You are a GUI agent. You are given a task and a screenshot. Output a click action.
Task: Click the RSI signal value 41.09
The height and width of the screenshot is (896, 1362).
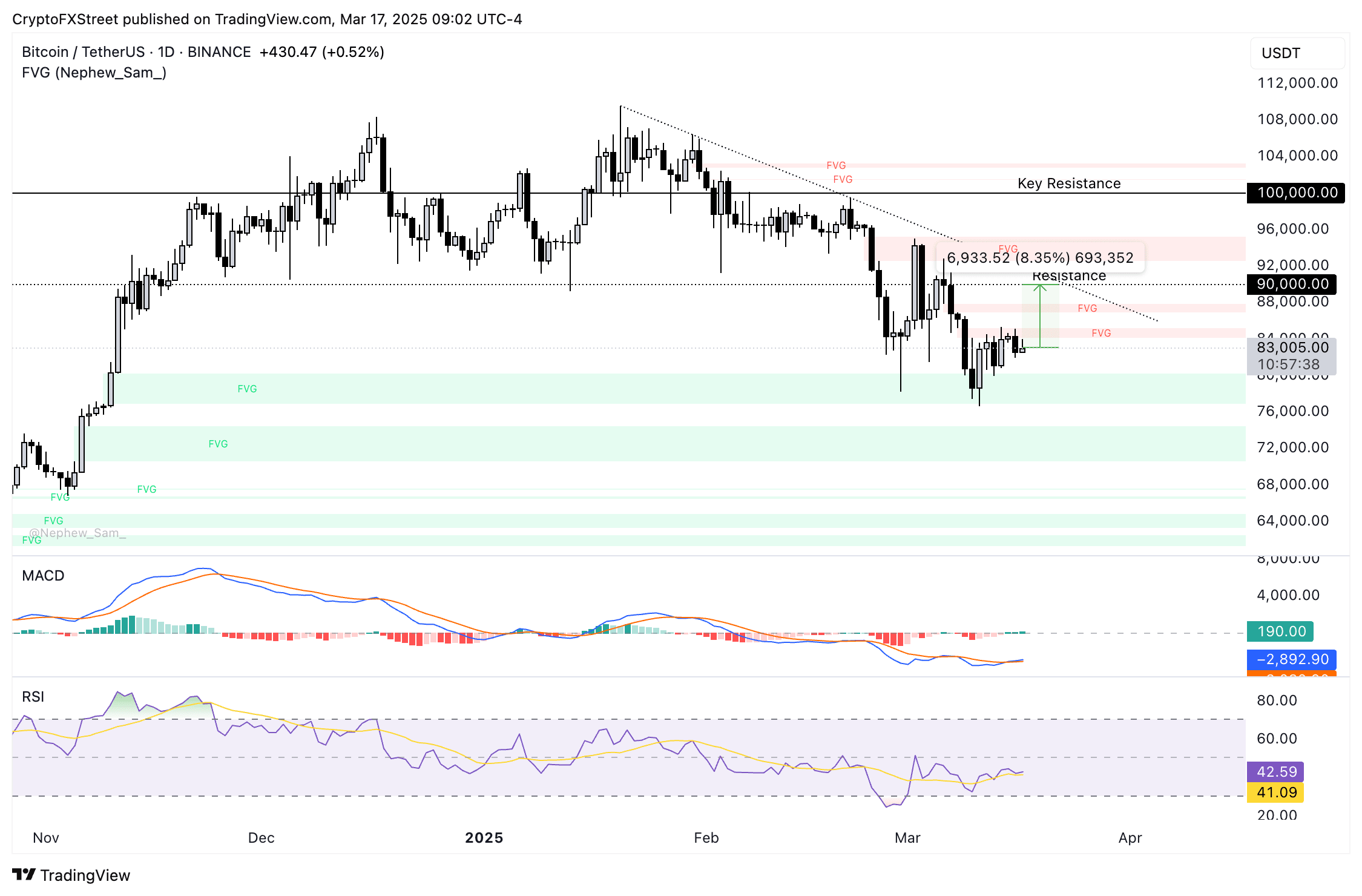pos(1277,792)
